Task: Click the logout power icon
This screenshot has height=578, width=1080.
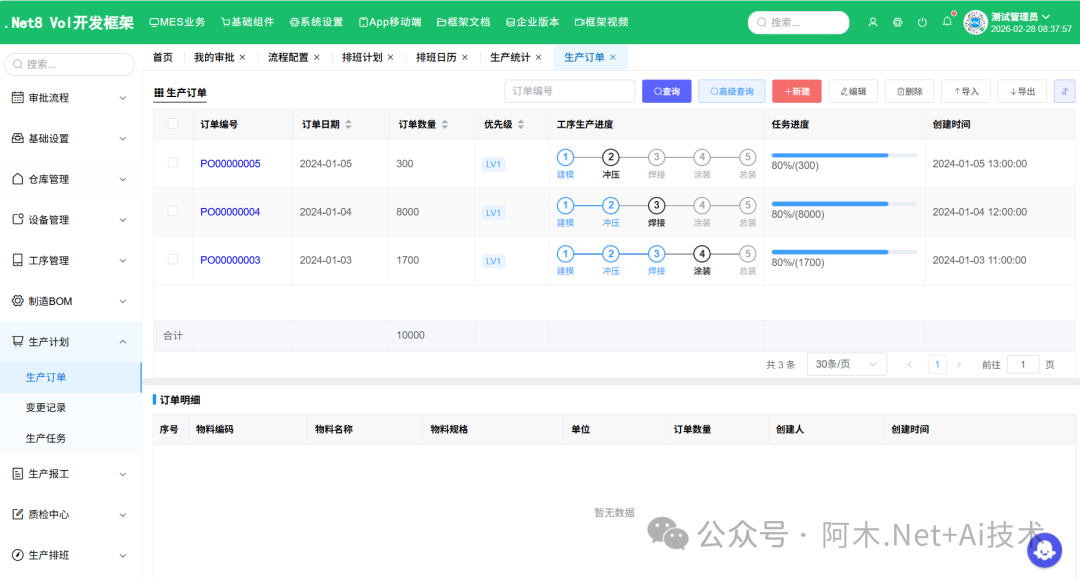Action: coord(922,22)
